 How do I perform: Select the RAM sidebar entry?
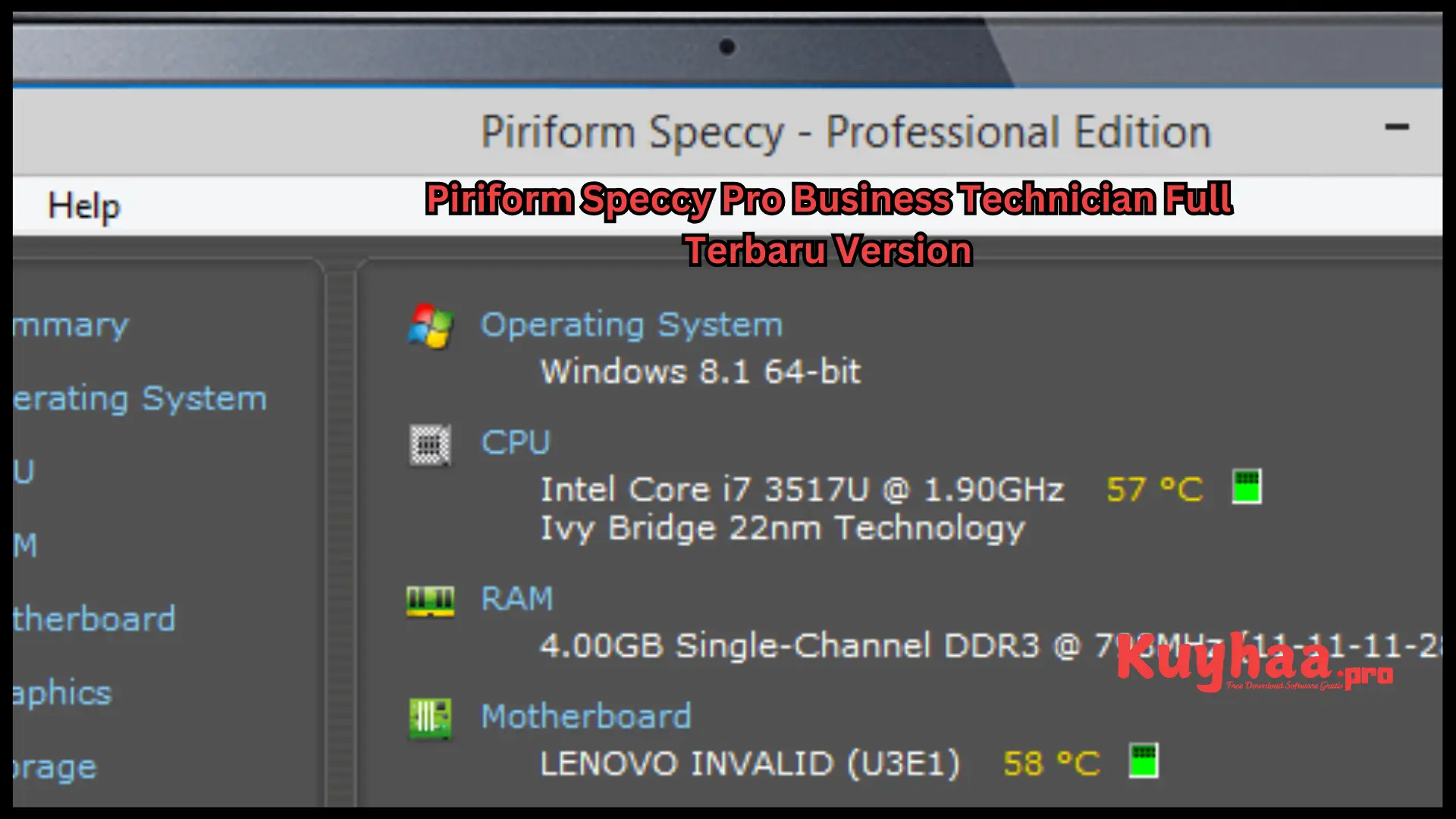click(x=25, y=546)
